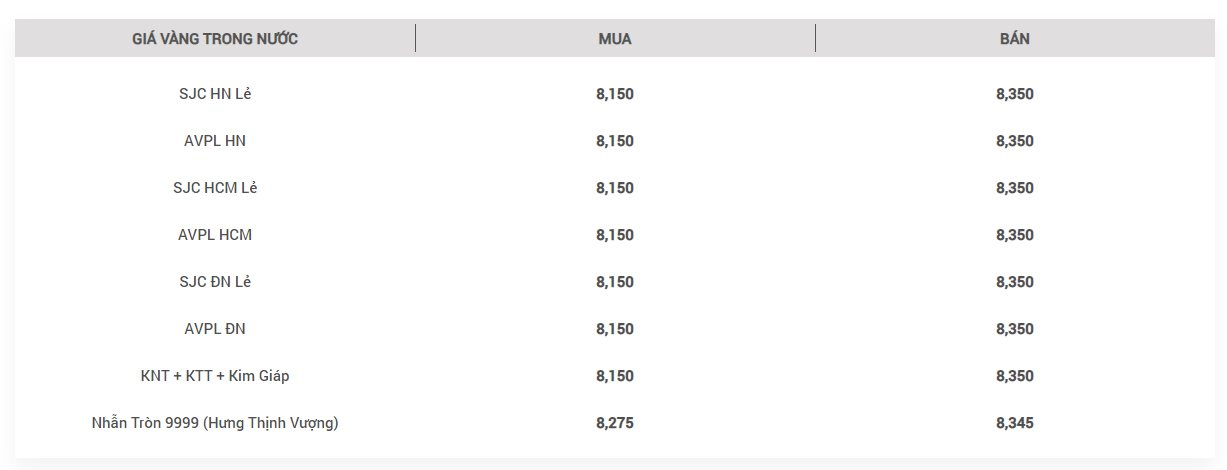The height and width of the screenshot is (470, 1227).
Task: Select the AVPL HCM row label
Action: click(x=215, y=235)
